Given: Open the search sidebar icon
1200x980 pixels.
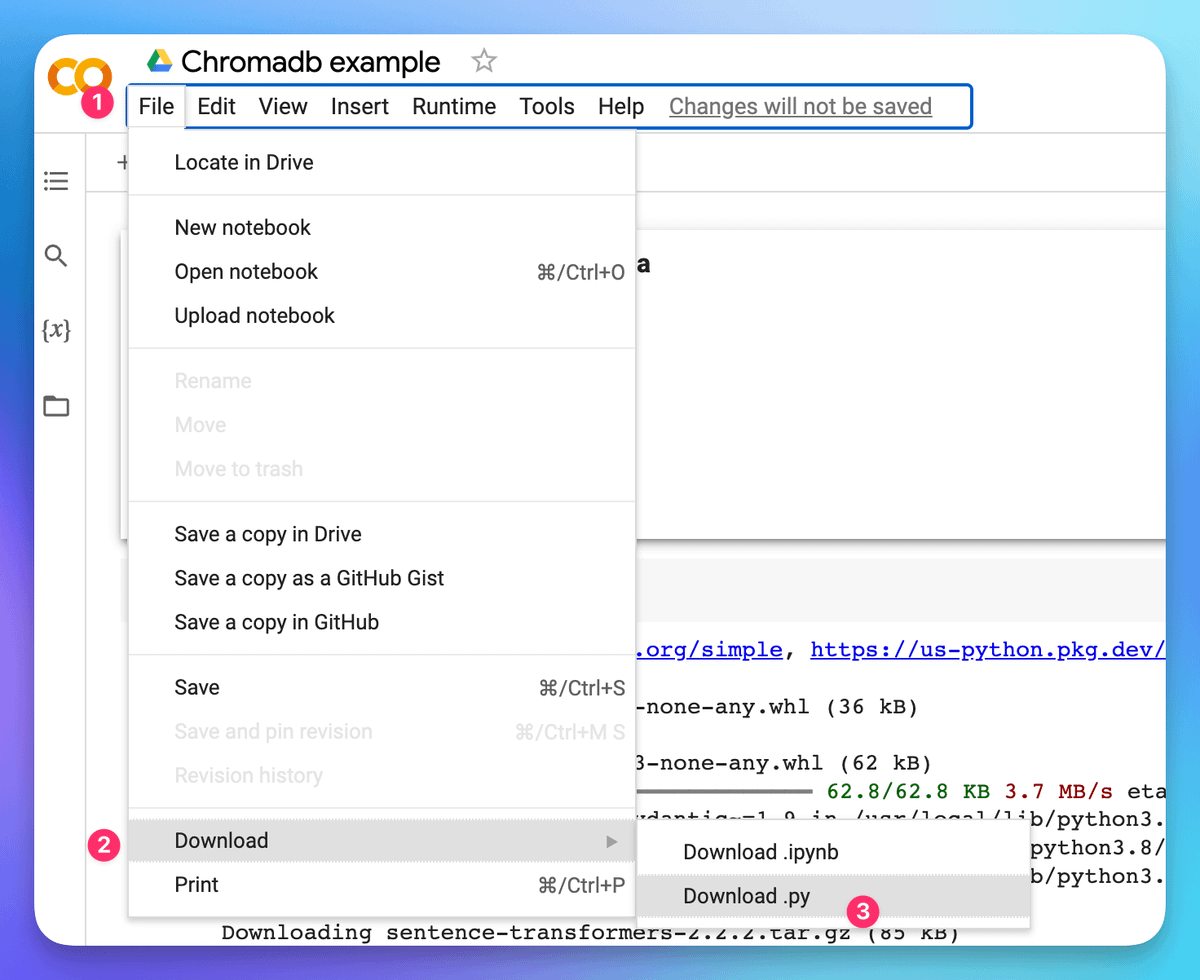Looking at the screenshot, I should 56,256.
